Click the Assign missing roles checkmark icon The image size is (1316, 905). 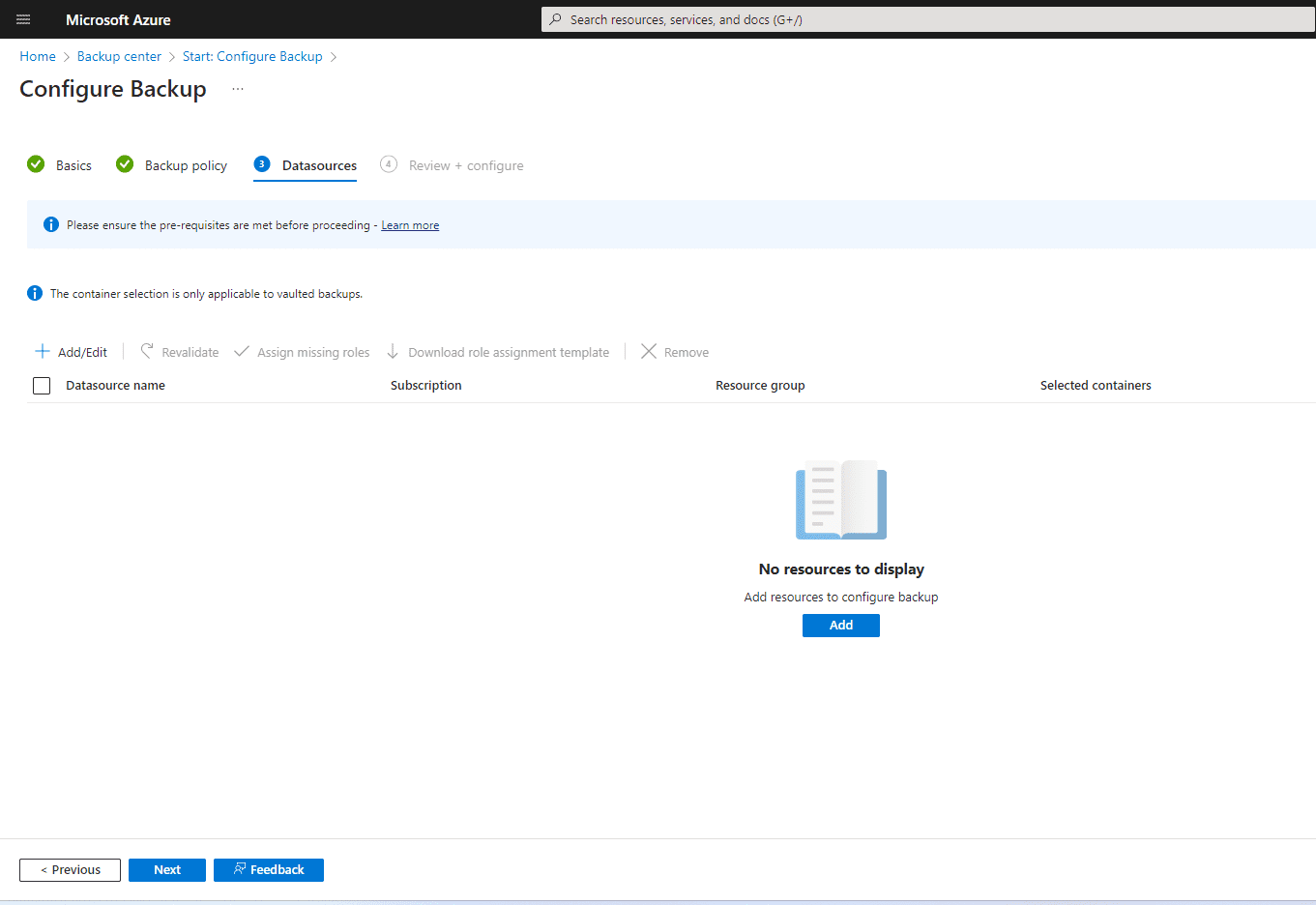pyautogui.click(x=242, y=352)
